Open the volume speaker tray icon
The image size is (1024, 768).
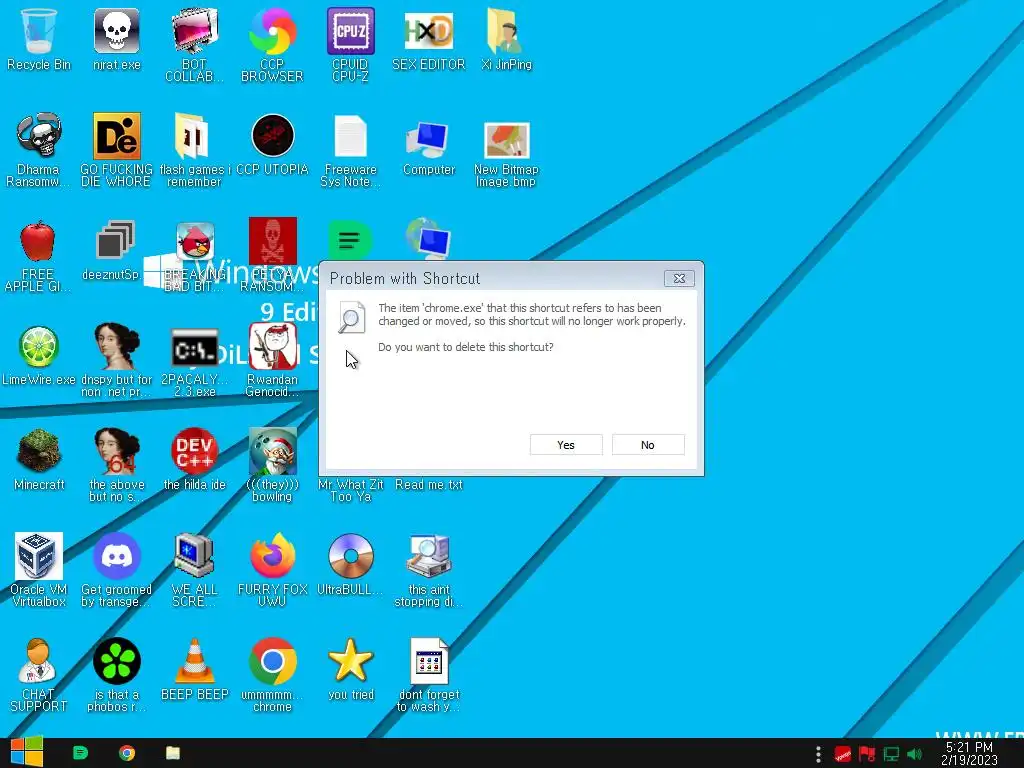(x=914, y=754)
